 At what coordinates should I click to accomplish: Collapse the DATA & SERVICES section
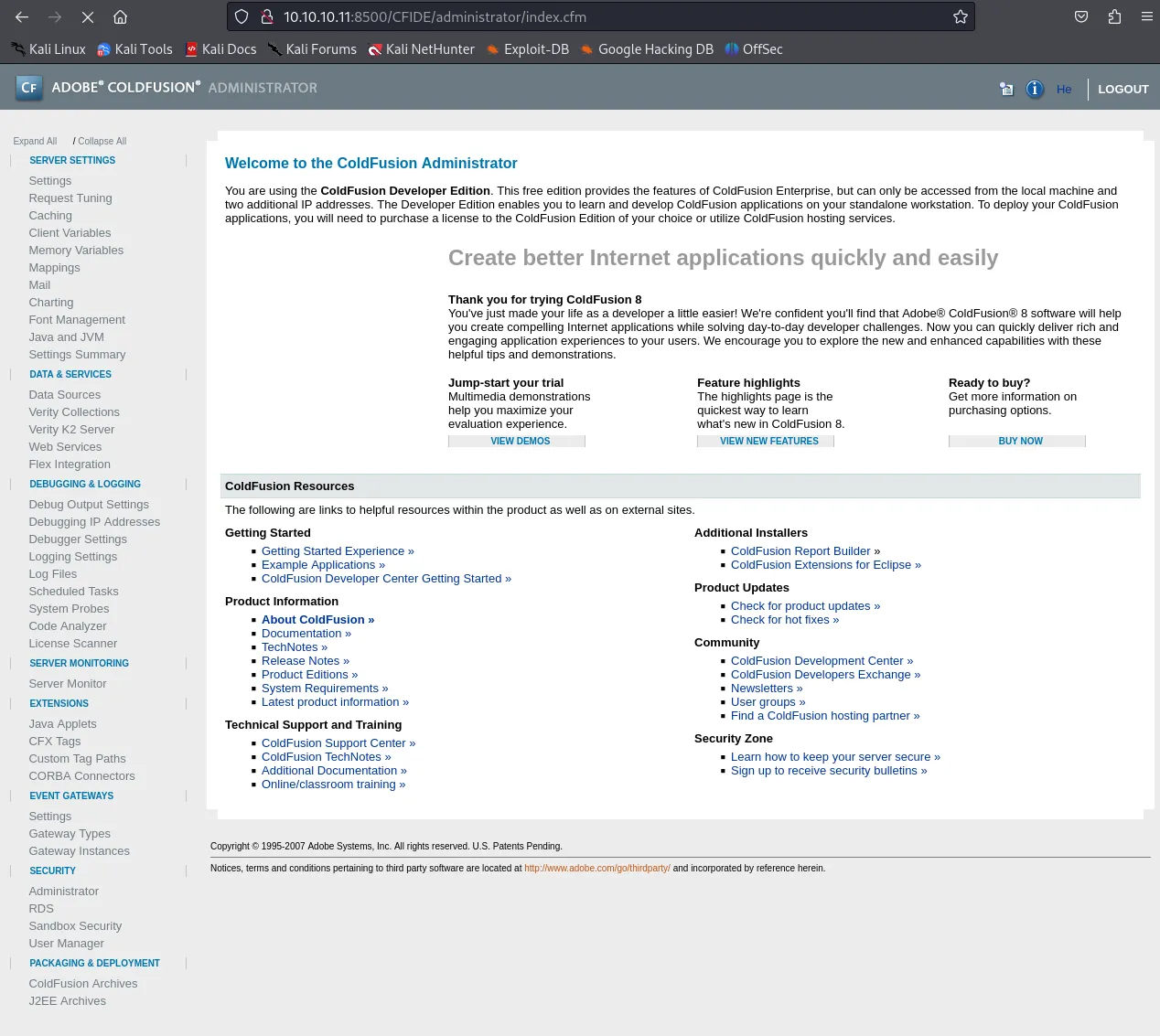(x=70, y=374)
